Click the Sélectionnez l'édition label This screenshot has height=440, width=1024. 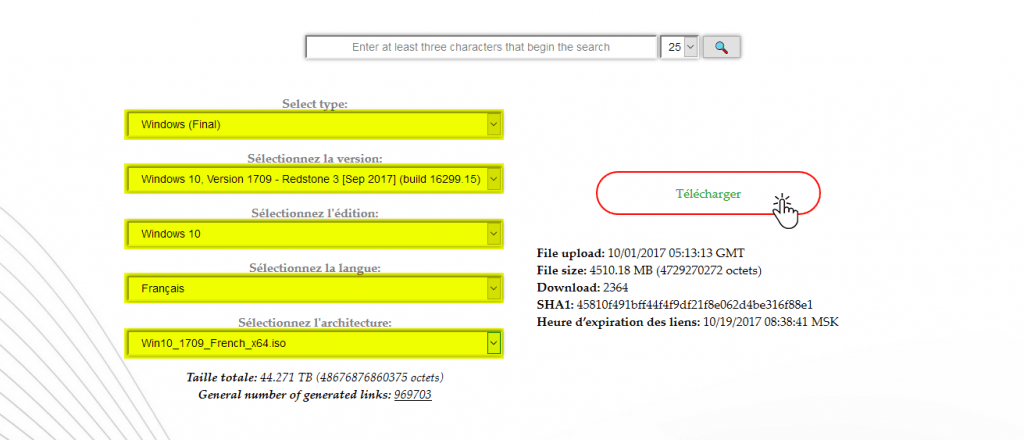click(x=315, y=213)
